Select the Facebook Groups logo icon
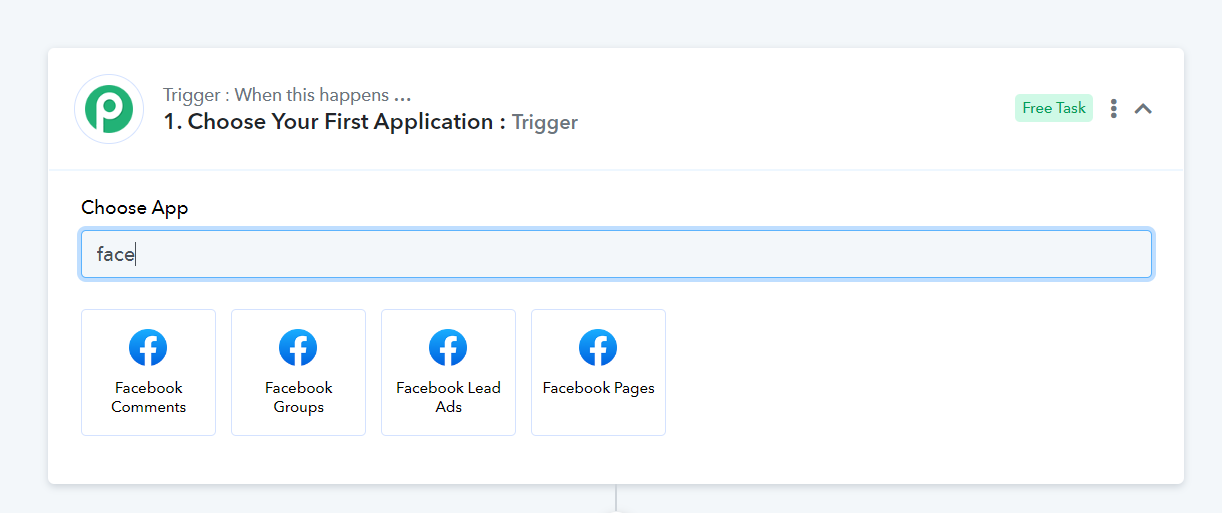Viewport: 1222px width, 513px height. [x=298, y=348]
